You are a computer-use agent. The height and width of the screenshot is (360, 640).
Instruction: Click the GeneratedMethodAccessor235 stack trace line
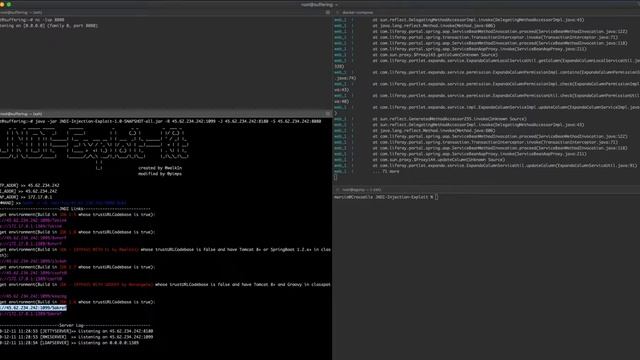449,119
